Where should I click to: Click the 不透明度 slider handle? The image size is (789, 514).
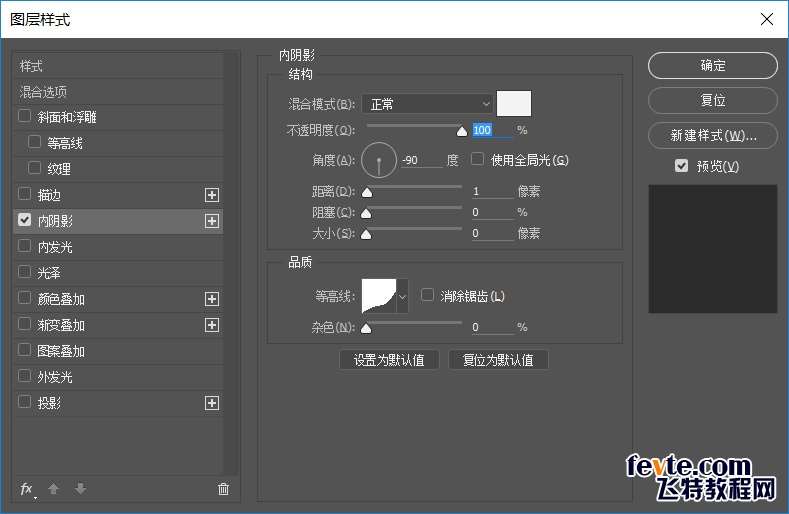(x=462, y=132)
